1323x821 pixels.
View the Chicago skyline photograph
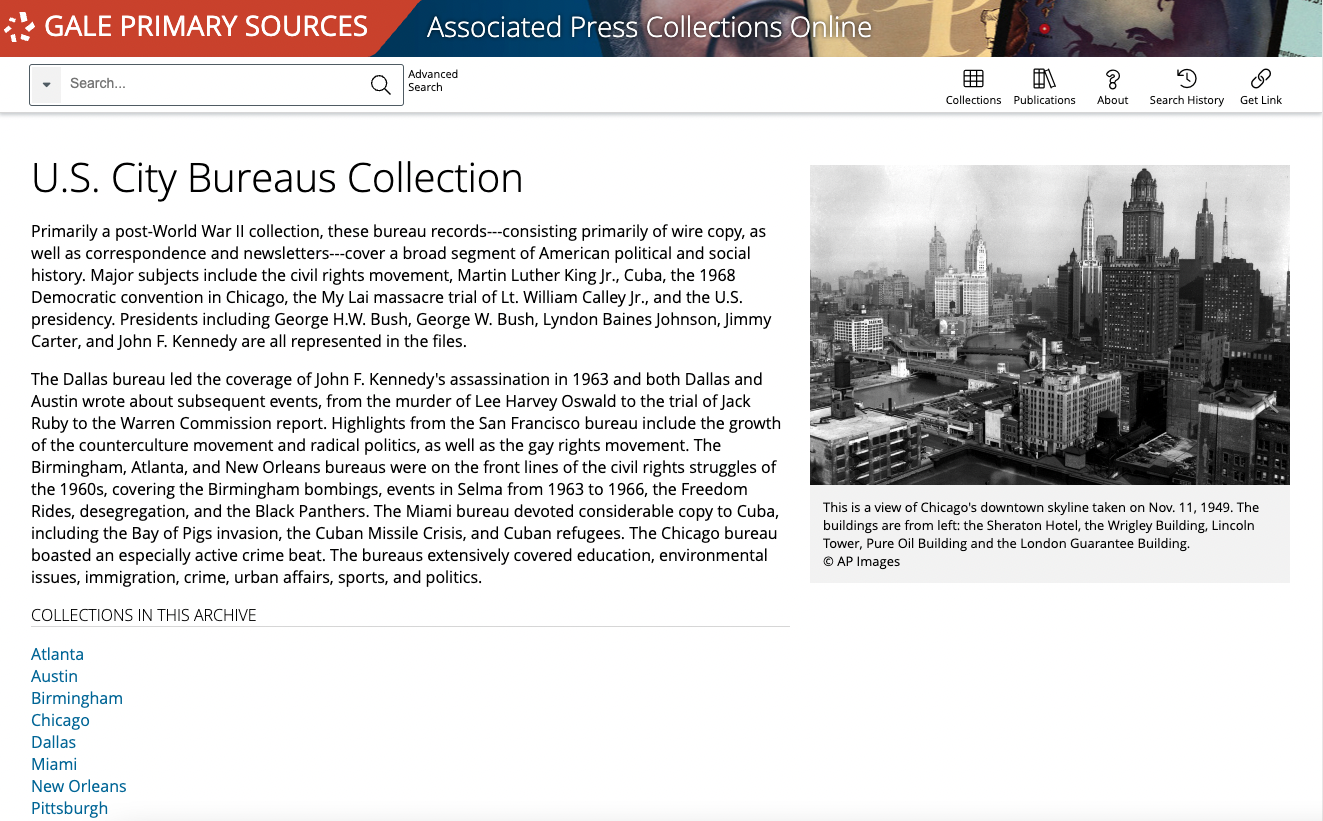[1050, 325]
